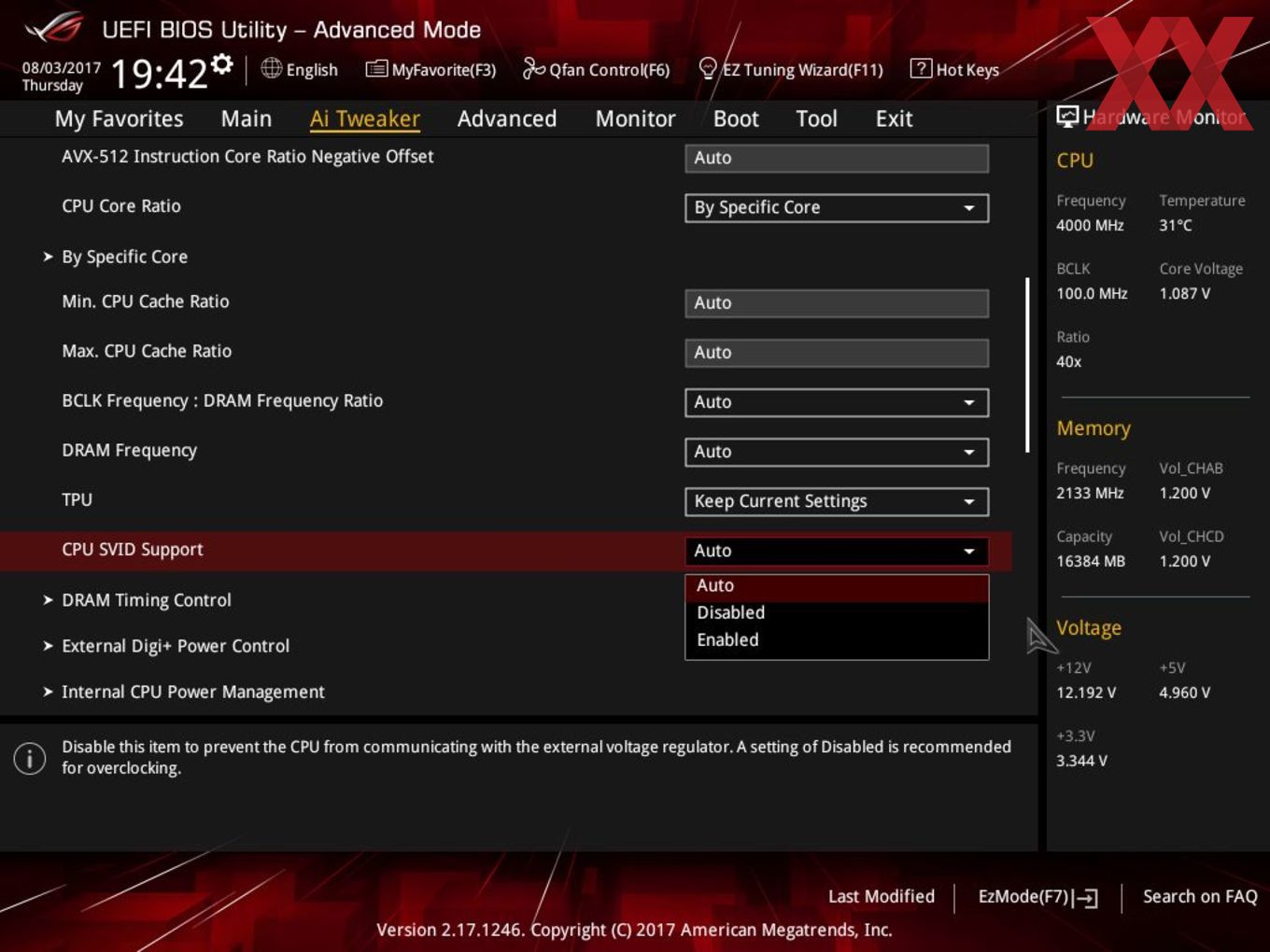Click Search on FAQ

coord(1200,896)
